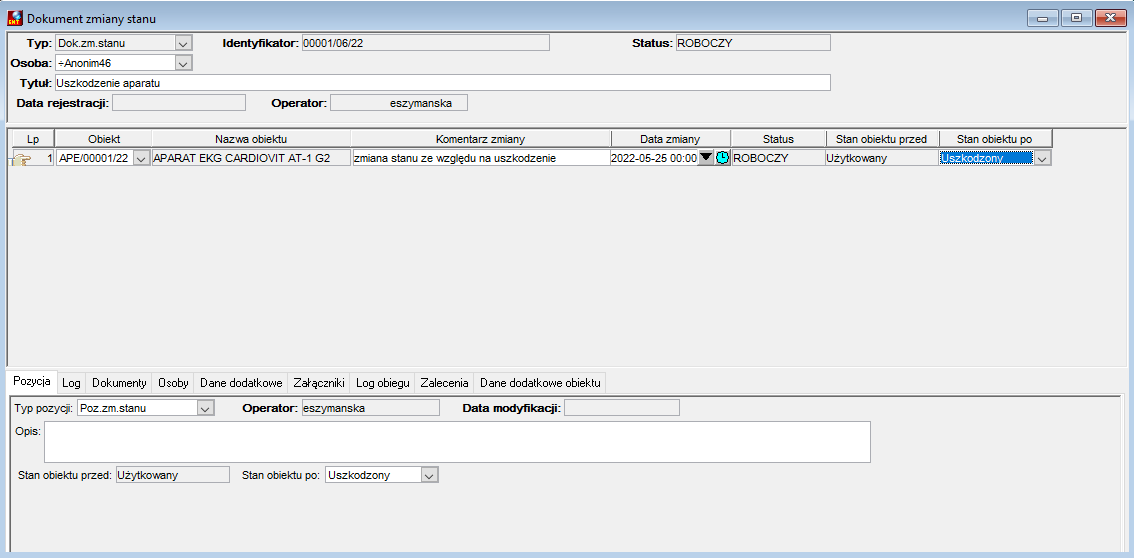Open the Obiekt APE/00001/22 dropdown
Viewport: 1136px width, 559px height.
[141, 159]
